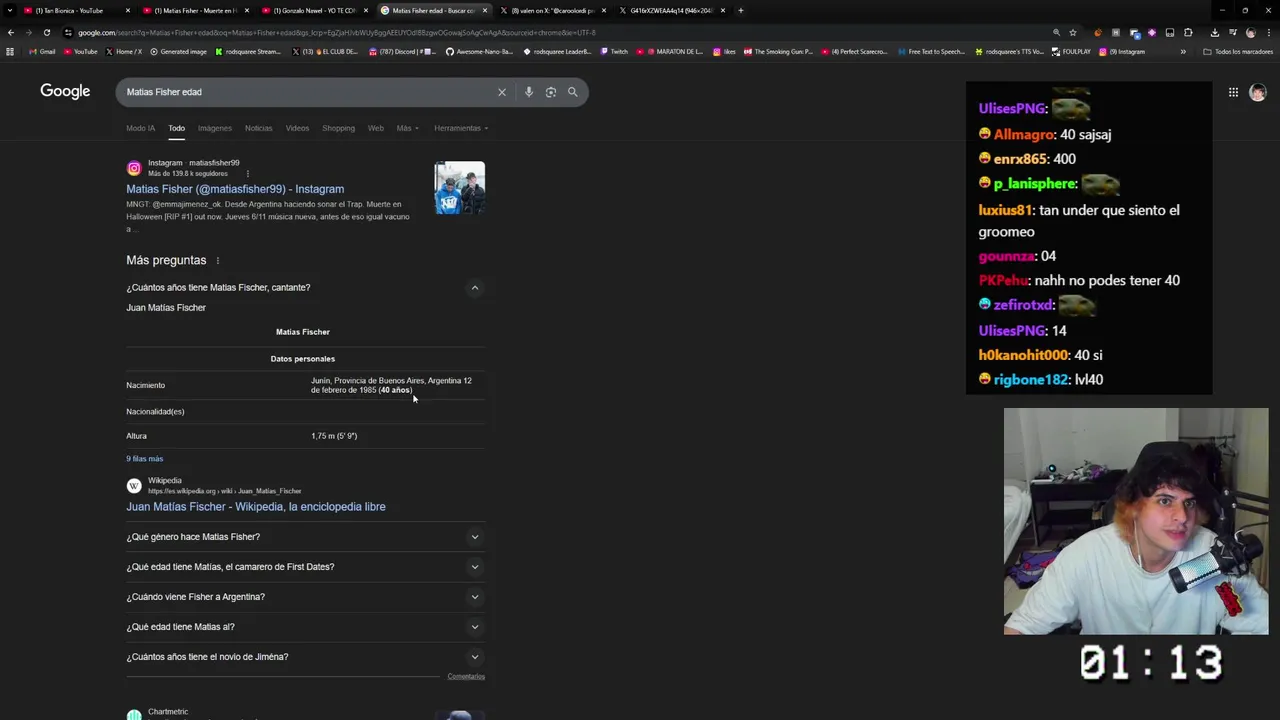Viewport: 1280px width, 720px height.
Task: Select the Modo IA search filter
Action: pyautogui.click(x=141, y=128)
